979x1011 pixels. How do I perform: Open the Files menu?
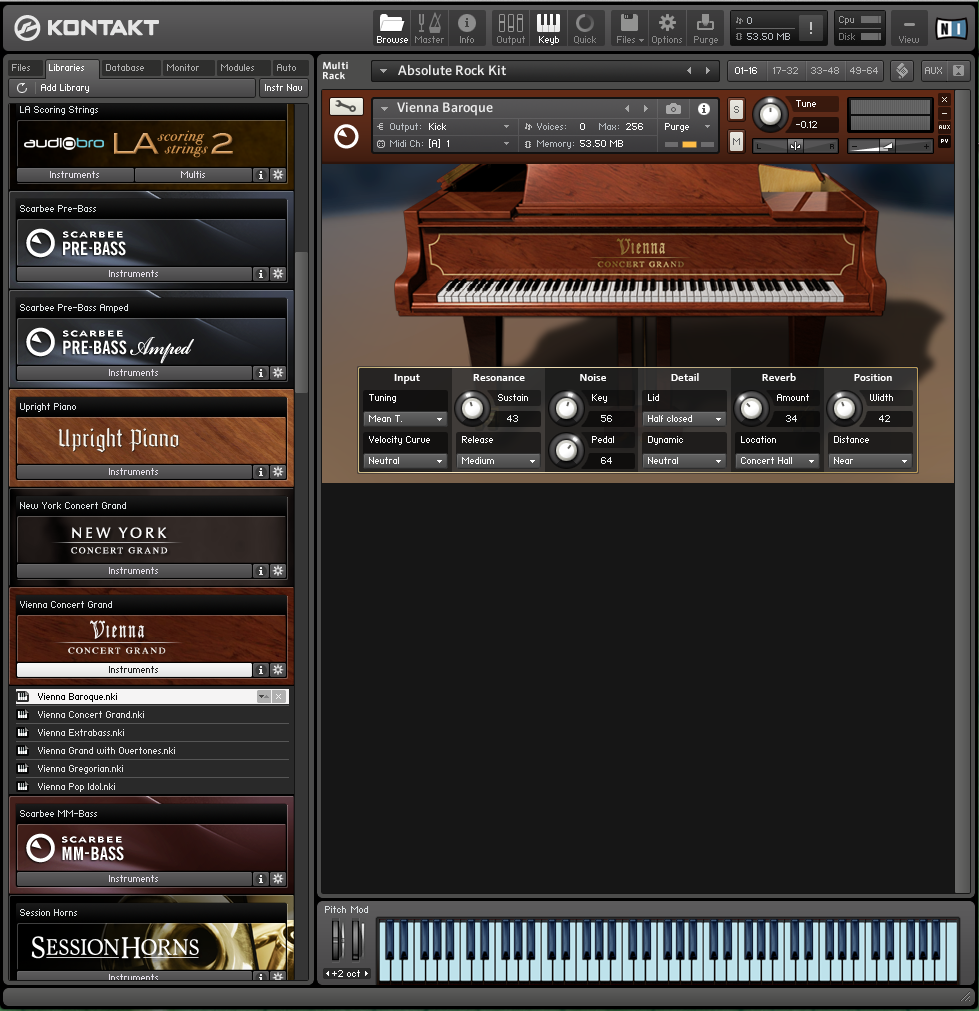[629, 28]
